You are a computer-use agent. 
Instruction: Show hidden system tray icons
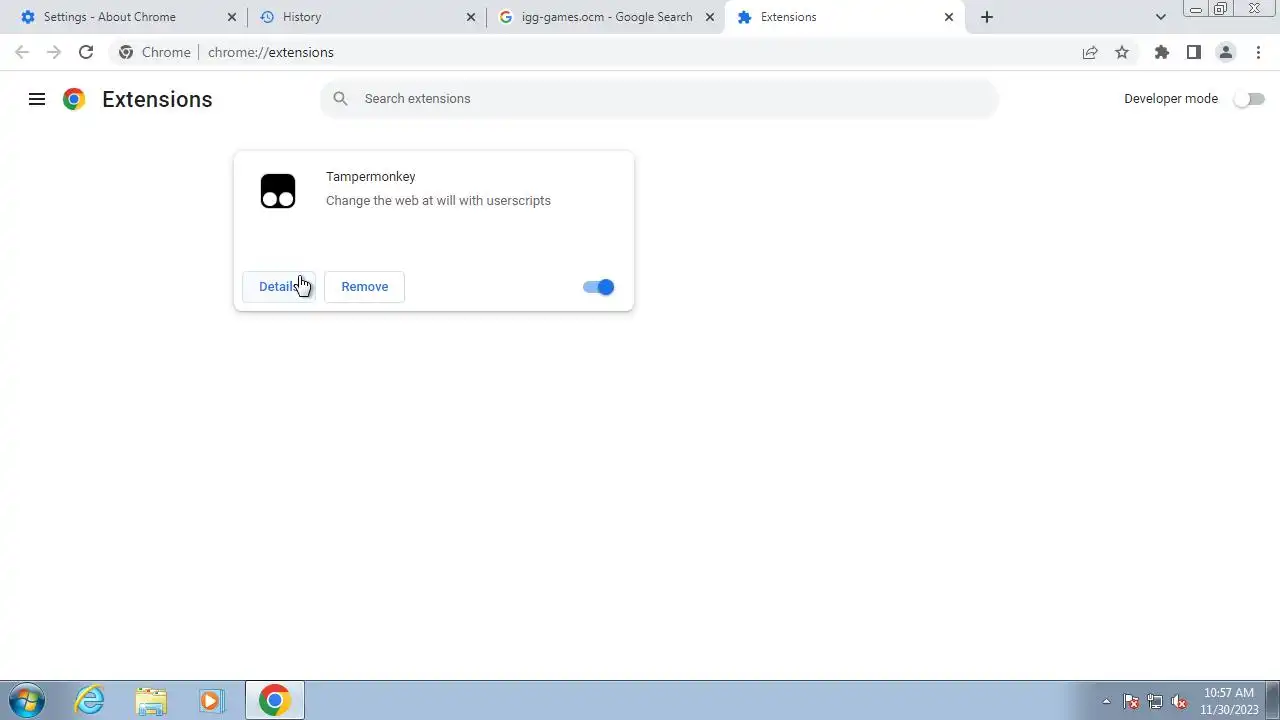point(1106,701)
